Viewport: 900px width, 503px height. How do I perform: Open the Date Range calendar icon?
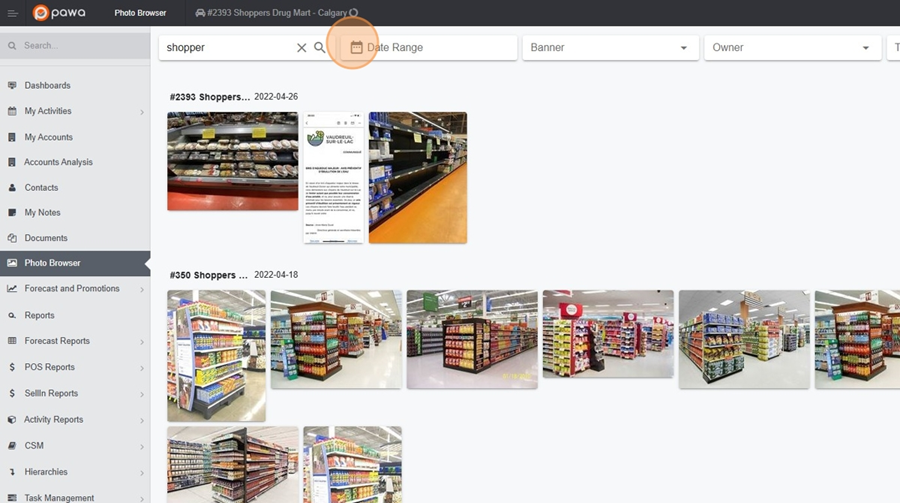coord(356,48)
